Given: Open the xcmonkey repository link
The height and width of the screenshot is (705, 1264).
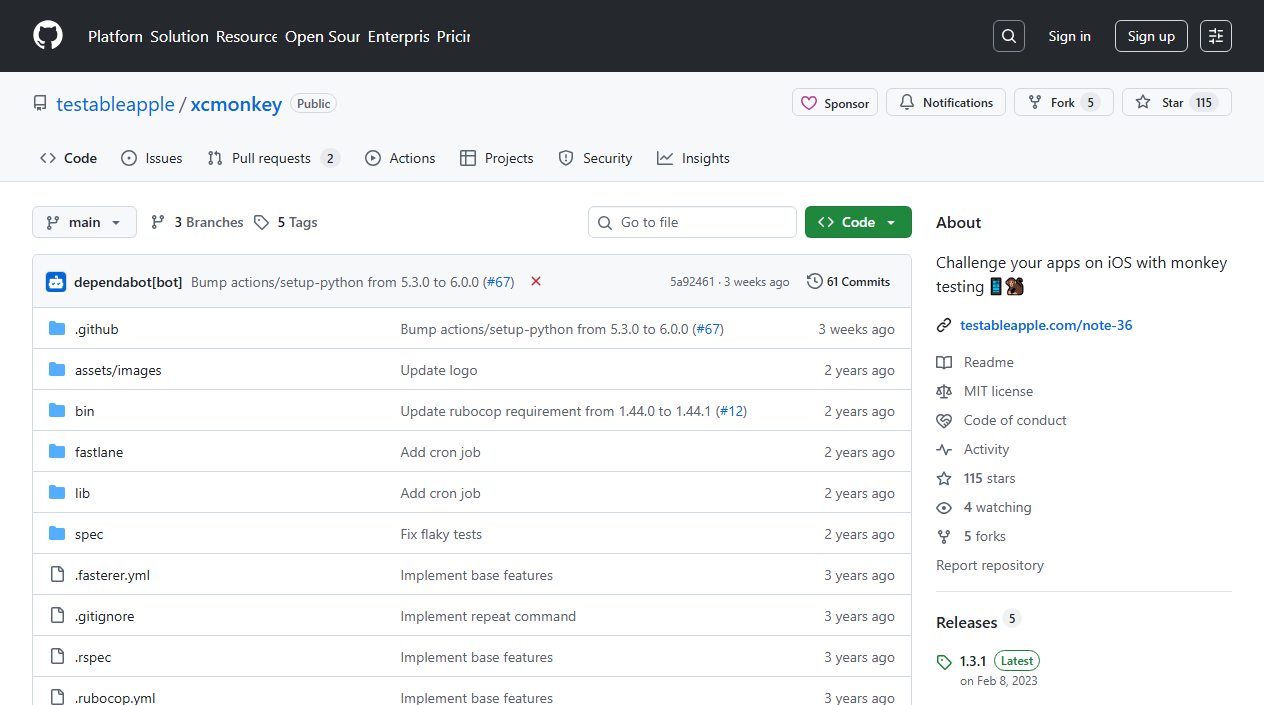Looking at the screenshot, I should (236, 104).
